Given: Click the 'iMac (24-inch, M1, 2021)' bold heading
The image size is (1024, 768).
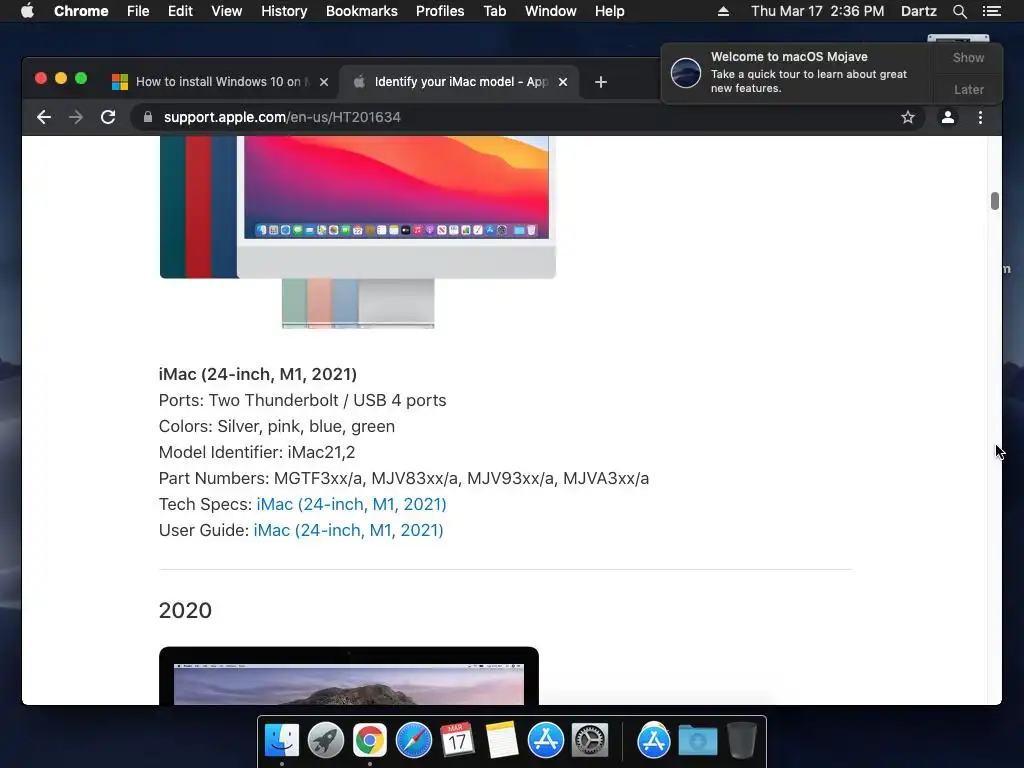Looking at the screenshot, I should [257, 374].
